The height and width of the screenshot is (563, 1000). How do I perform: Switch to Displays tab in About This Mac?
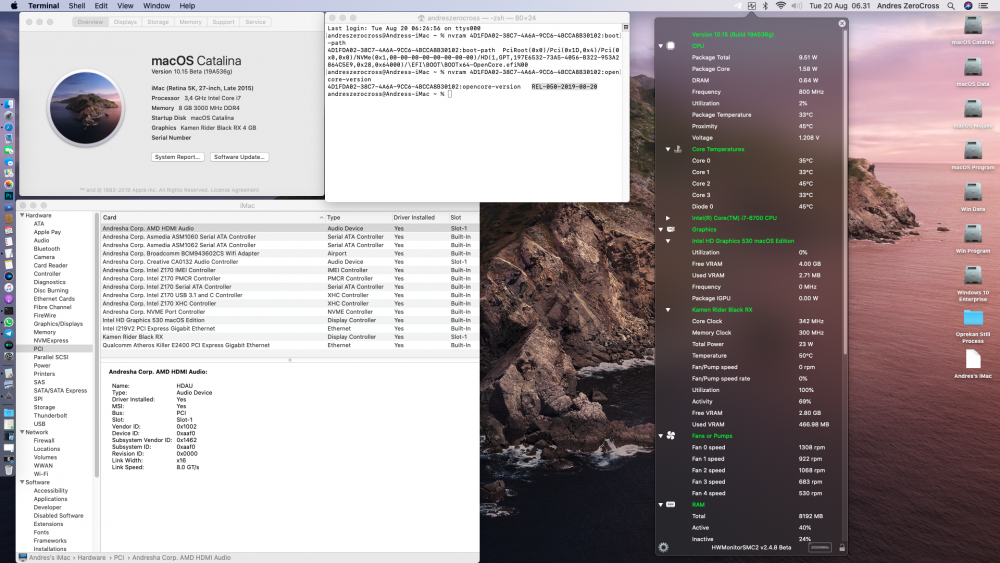click(125, 22)
